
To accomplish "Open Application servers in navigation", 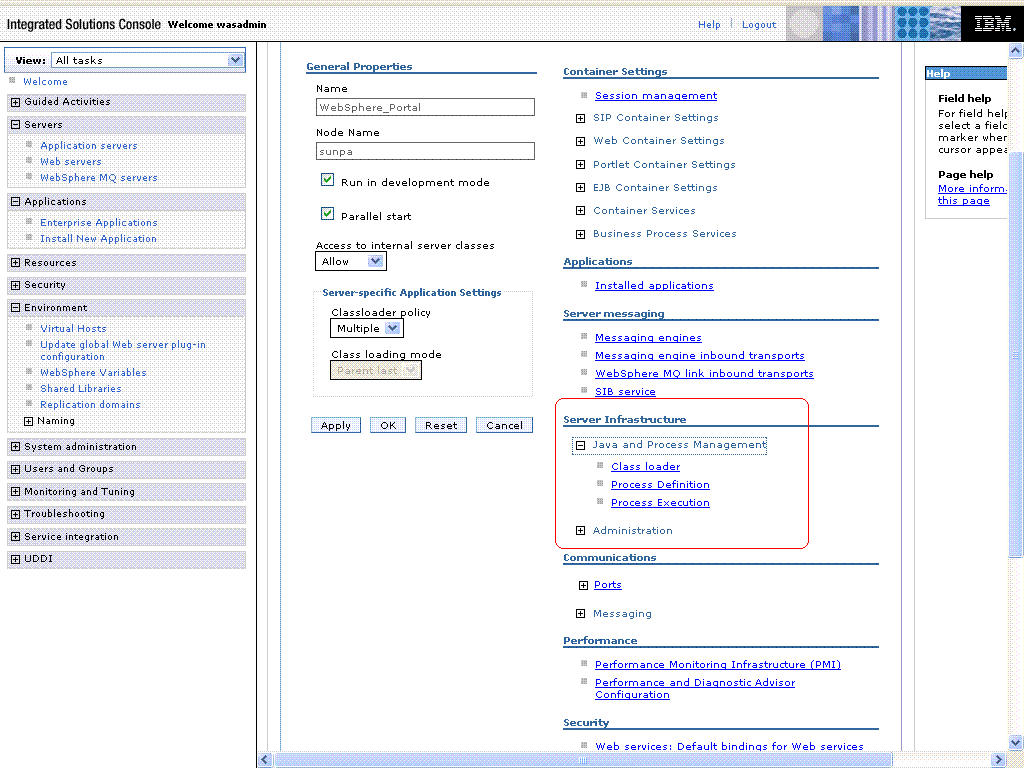I will [89, 146].
